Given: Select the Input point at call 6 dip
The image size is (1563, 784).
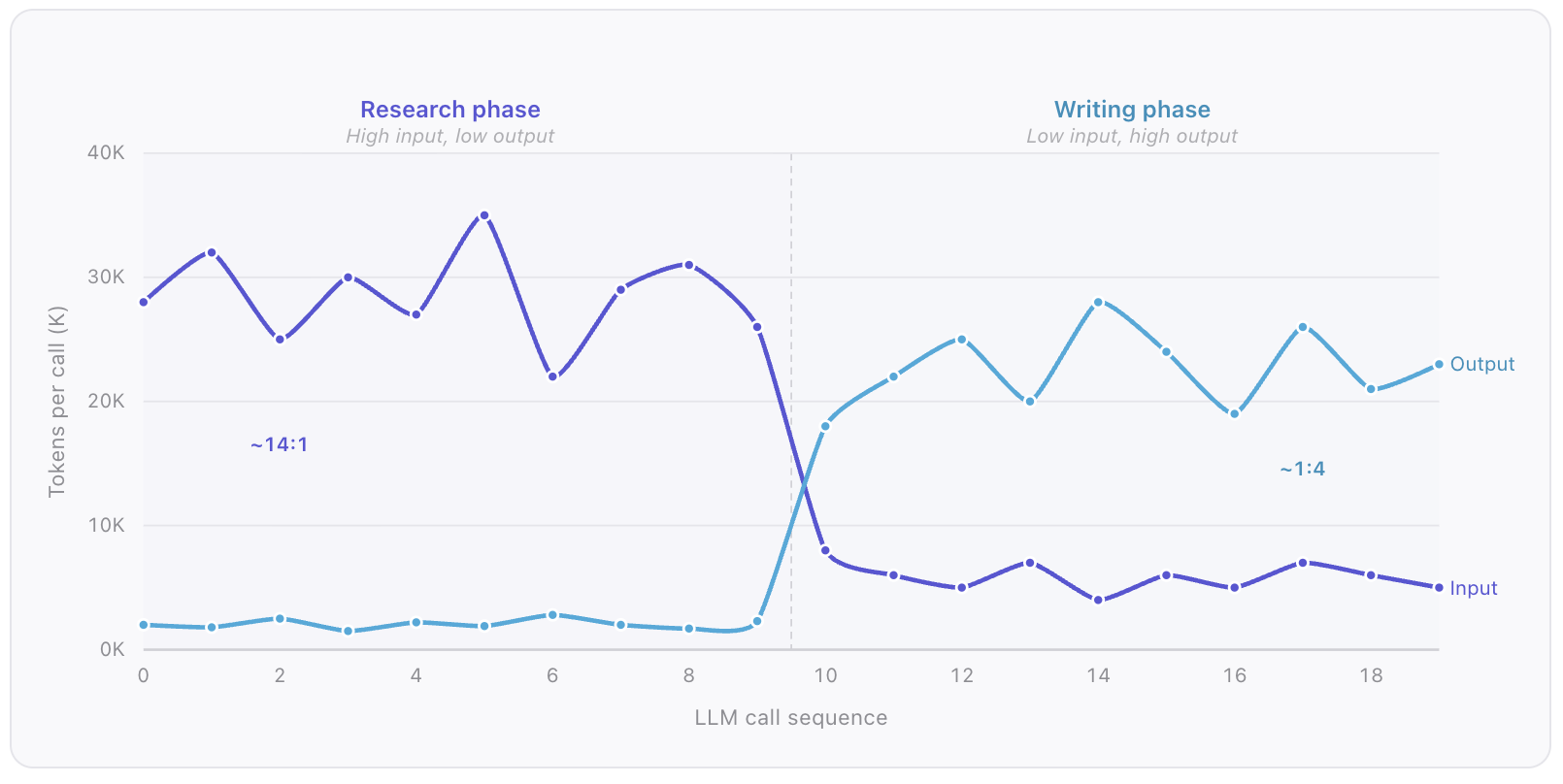Looking at the screenshot, I should pos(552,376).
